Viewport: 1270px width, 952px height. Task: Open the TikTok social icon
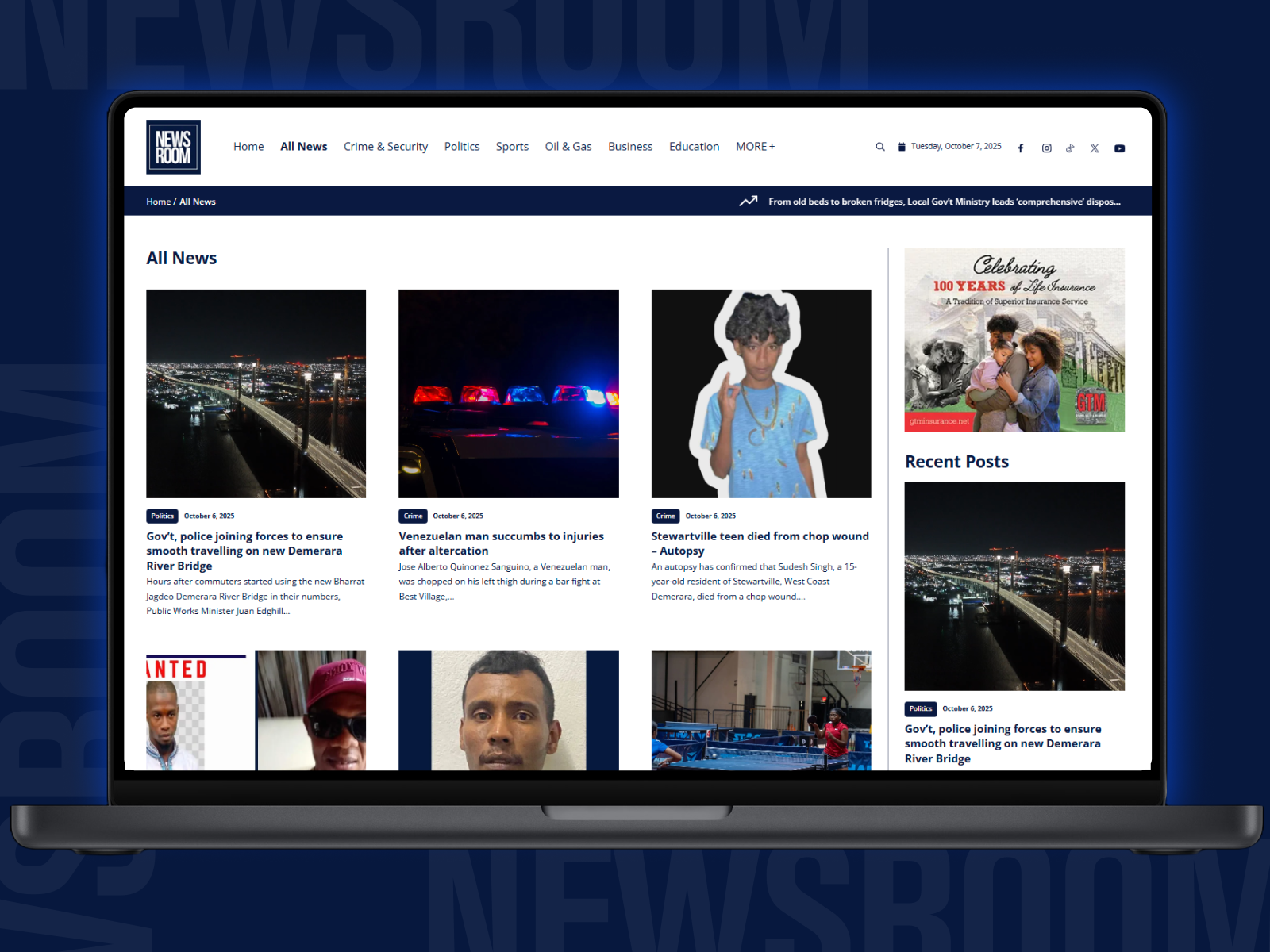click(x=1070, y=148)
